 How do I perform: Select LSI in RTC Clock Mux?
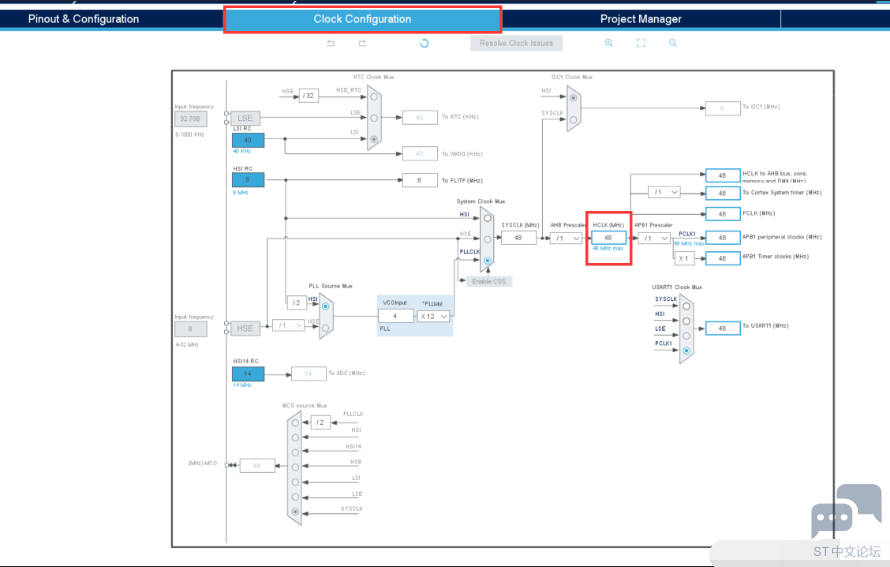[x=374, y=139]
